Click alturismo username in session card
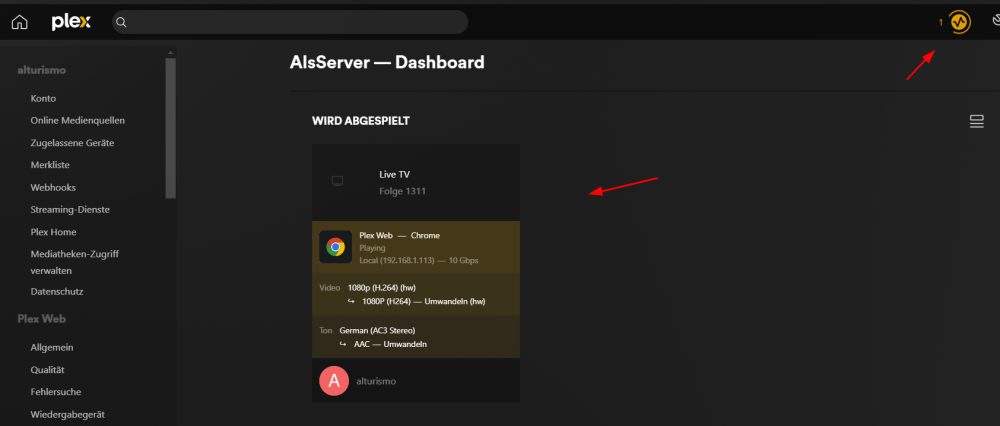 [376, 381]
